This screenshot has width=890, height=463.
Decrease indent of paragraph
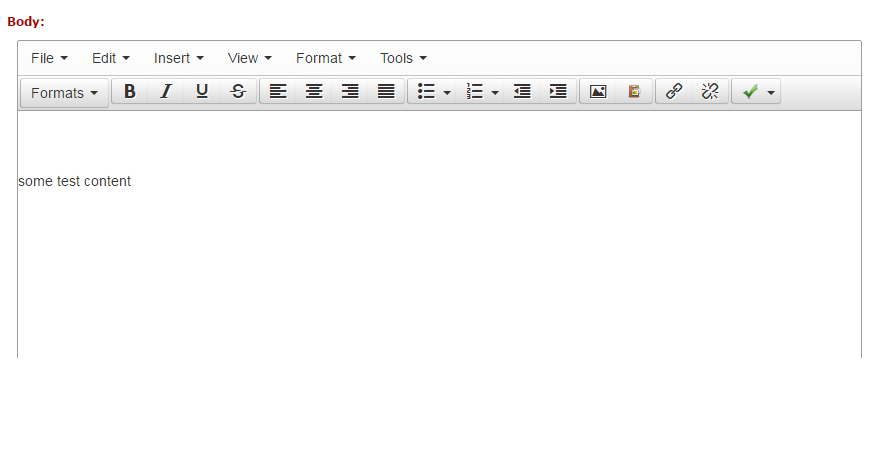(522, 91)
